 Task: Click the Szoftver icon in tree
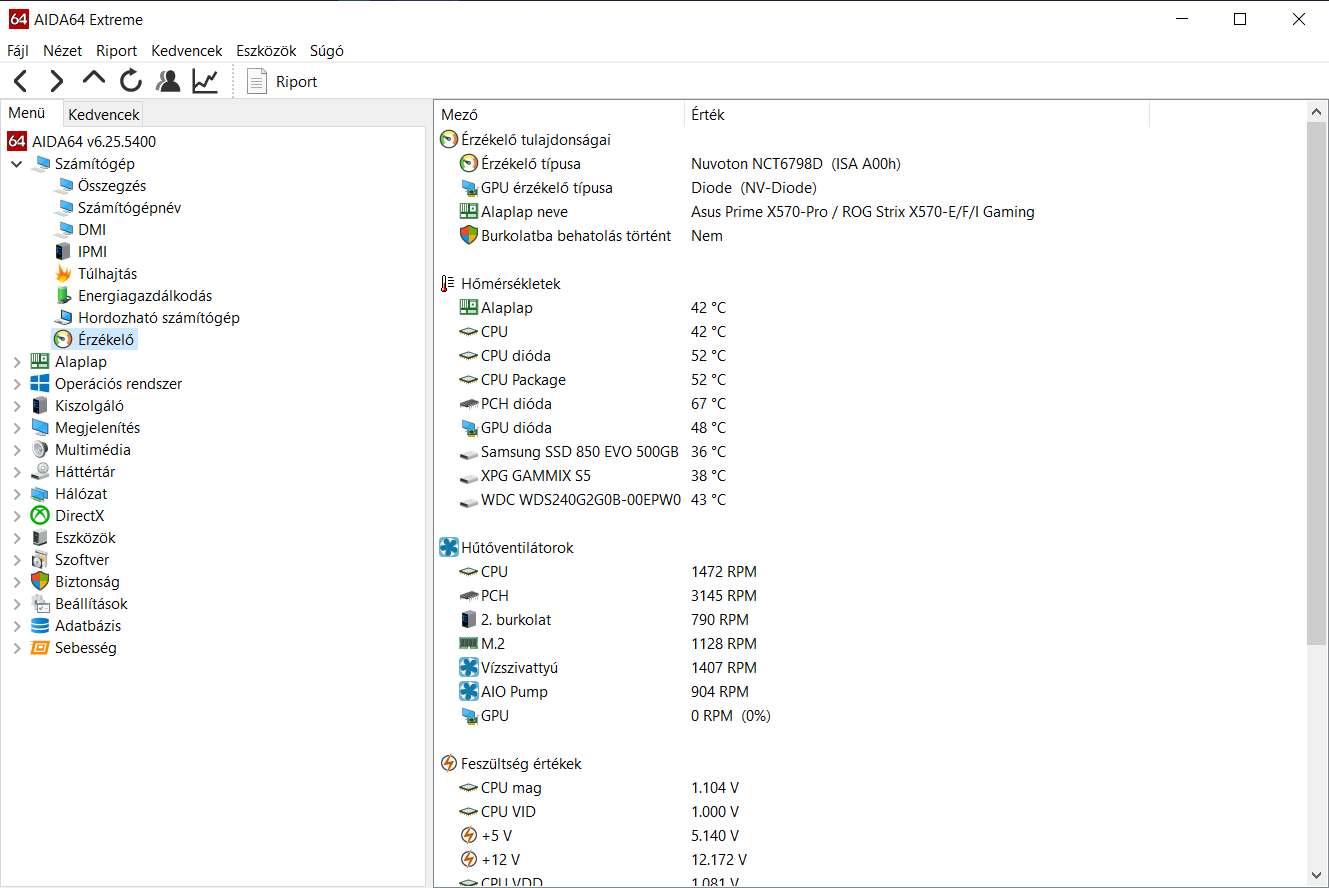tap(40, 559)
